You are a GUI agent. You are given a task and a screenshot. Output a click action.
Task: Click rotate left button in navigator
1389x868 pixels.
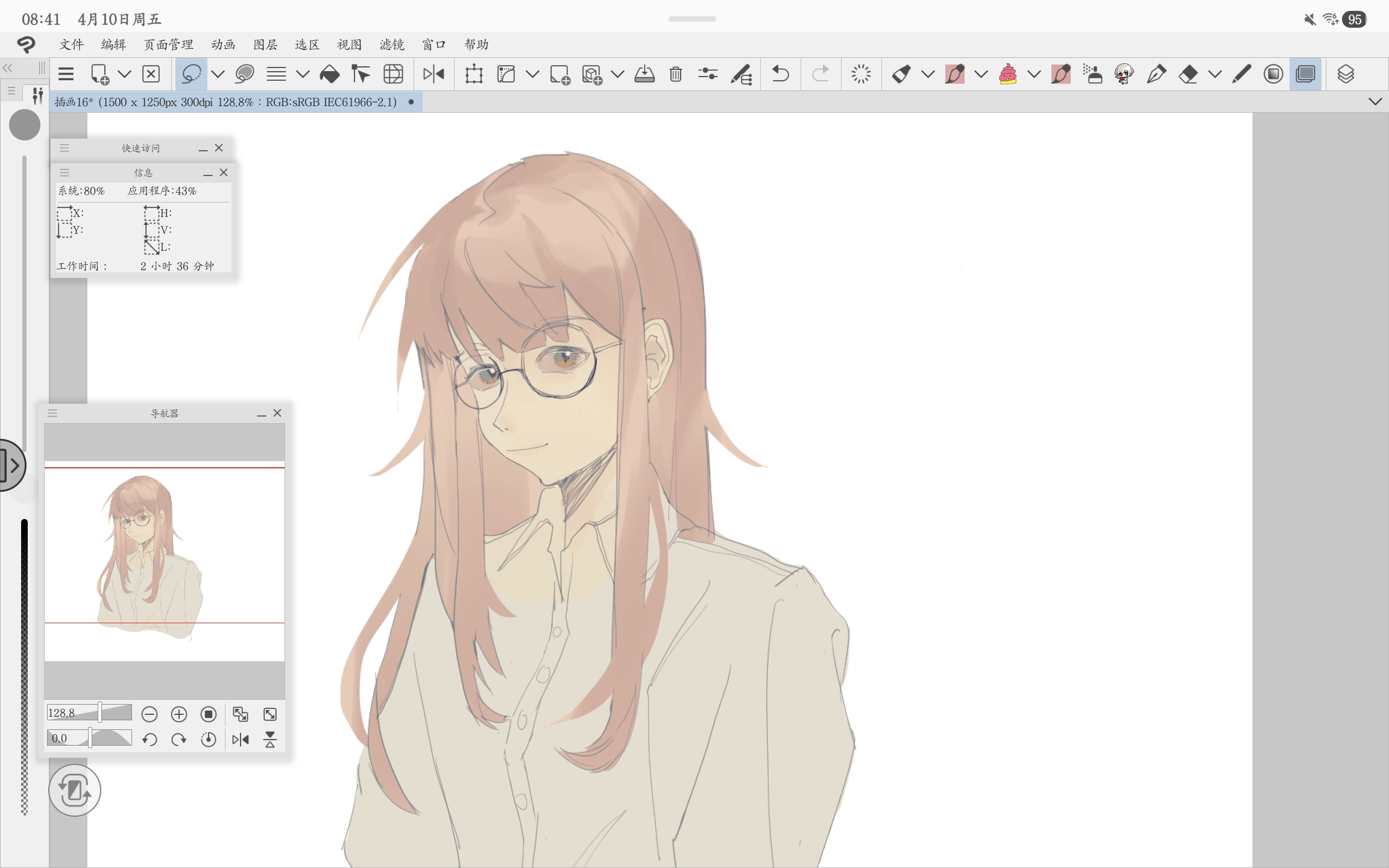tap(150, 740)
